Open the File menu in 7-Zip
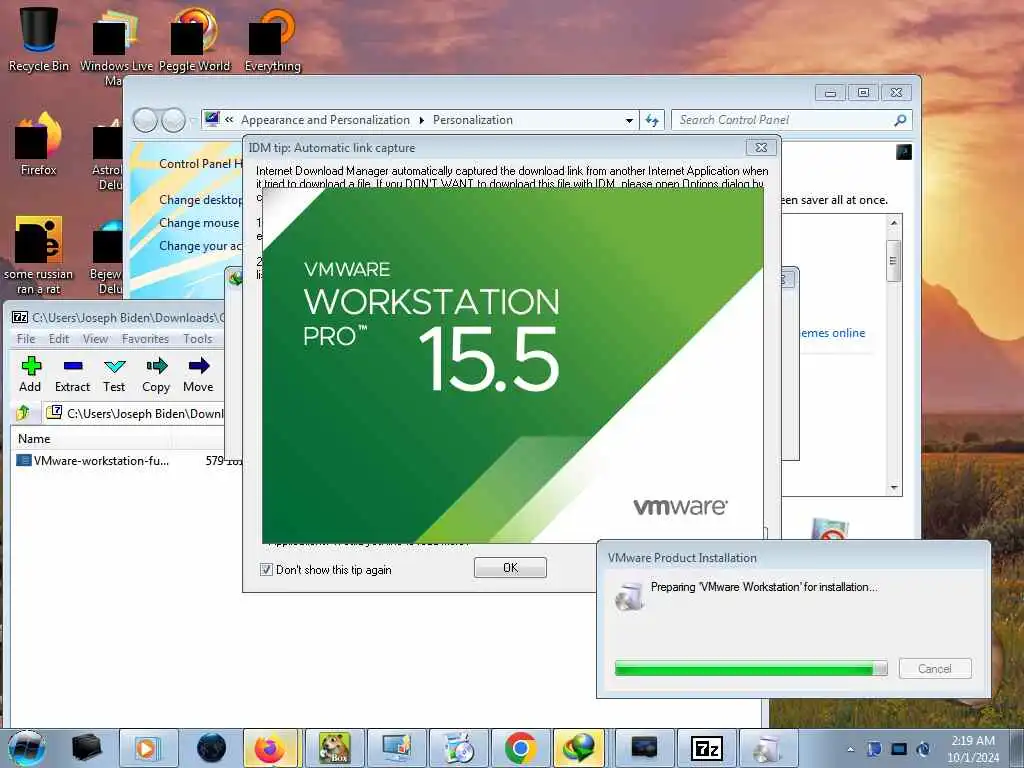This screenshot has height=768, width=1024. point(26,338)
